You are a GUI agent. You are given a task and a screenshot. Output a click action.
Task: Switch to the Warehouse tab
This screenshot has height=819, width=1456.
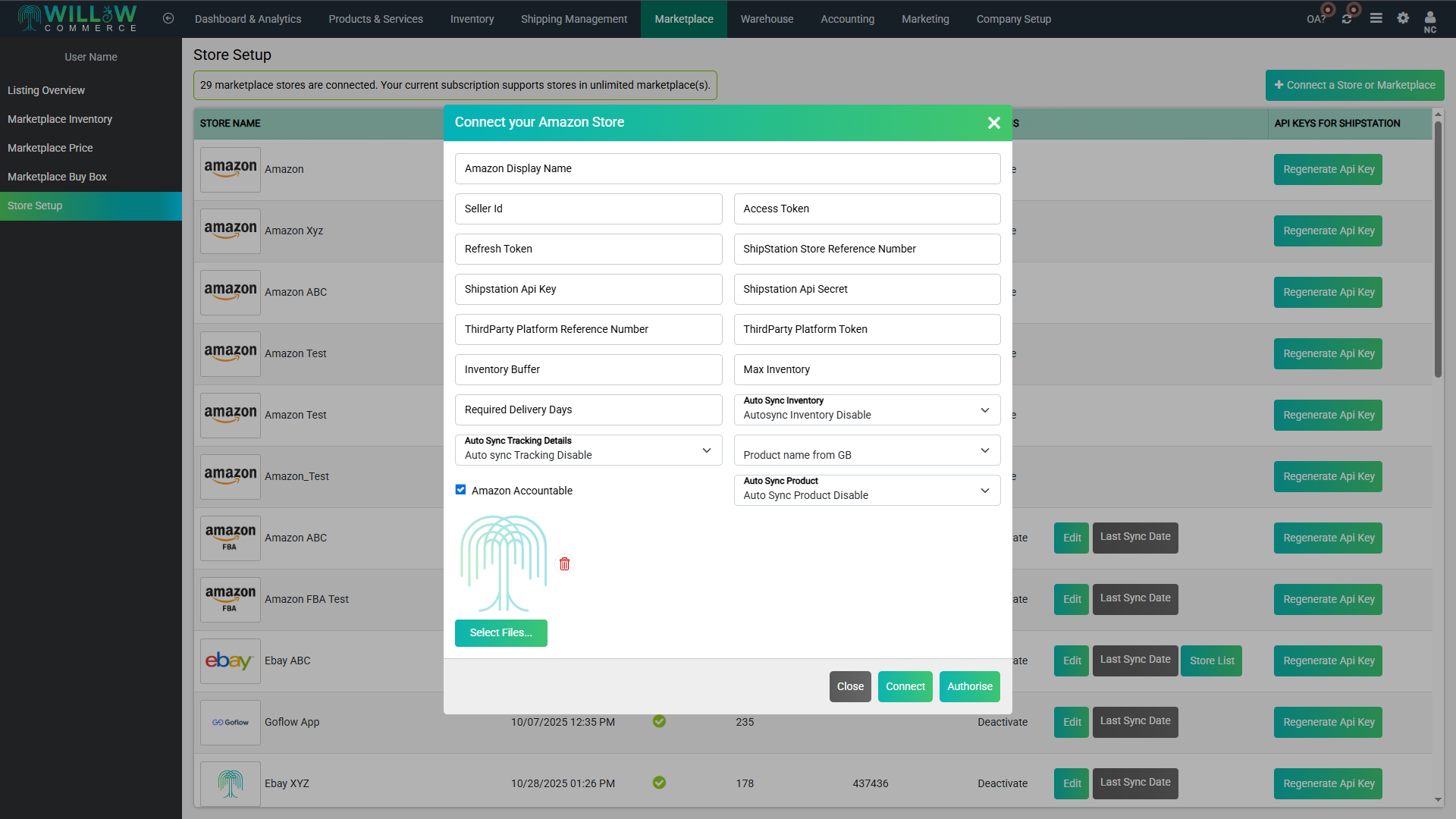(x=767, y=18)
